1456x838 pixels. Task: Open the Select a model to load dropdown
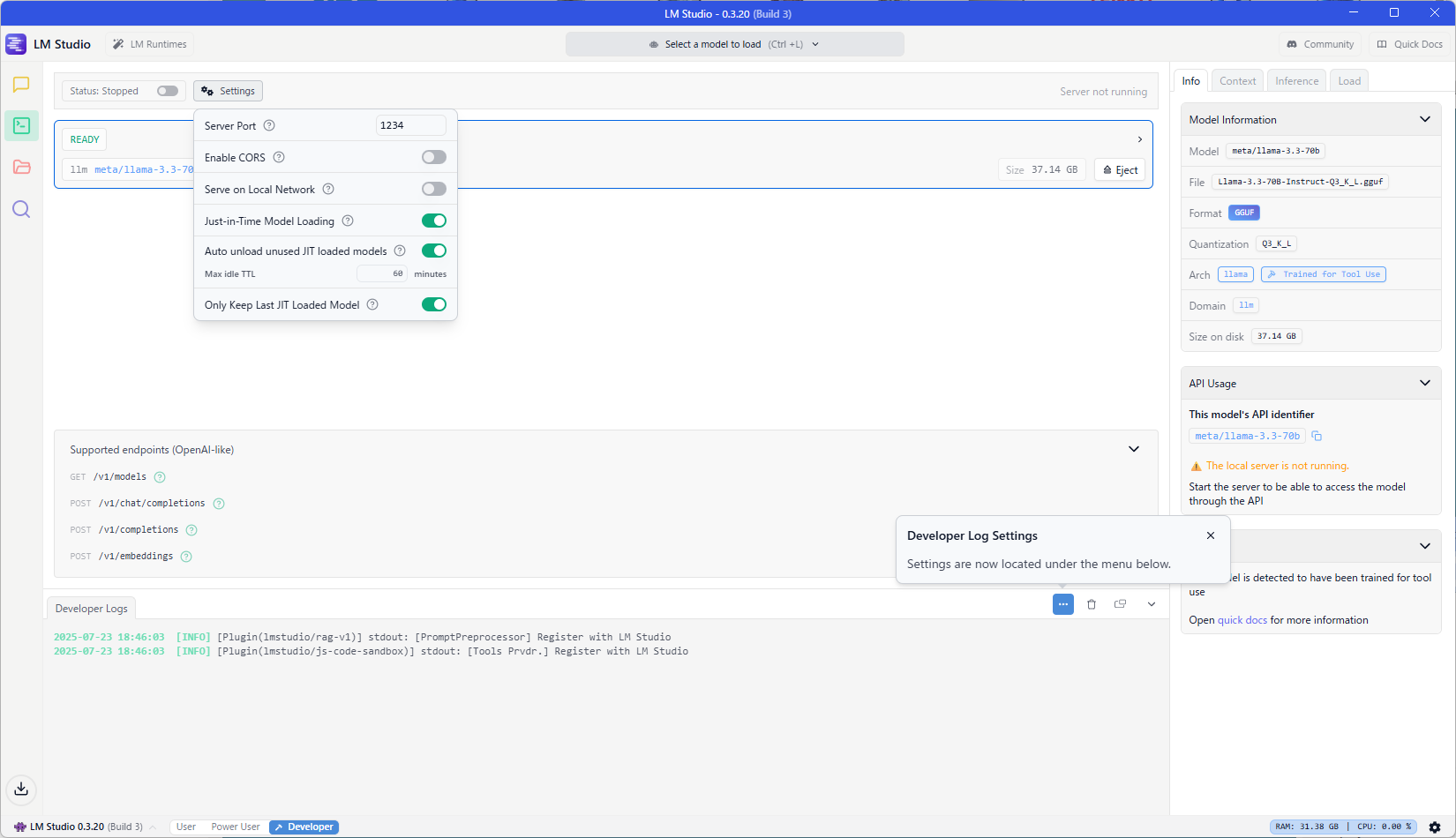[x=734, y=44]
